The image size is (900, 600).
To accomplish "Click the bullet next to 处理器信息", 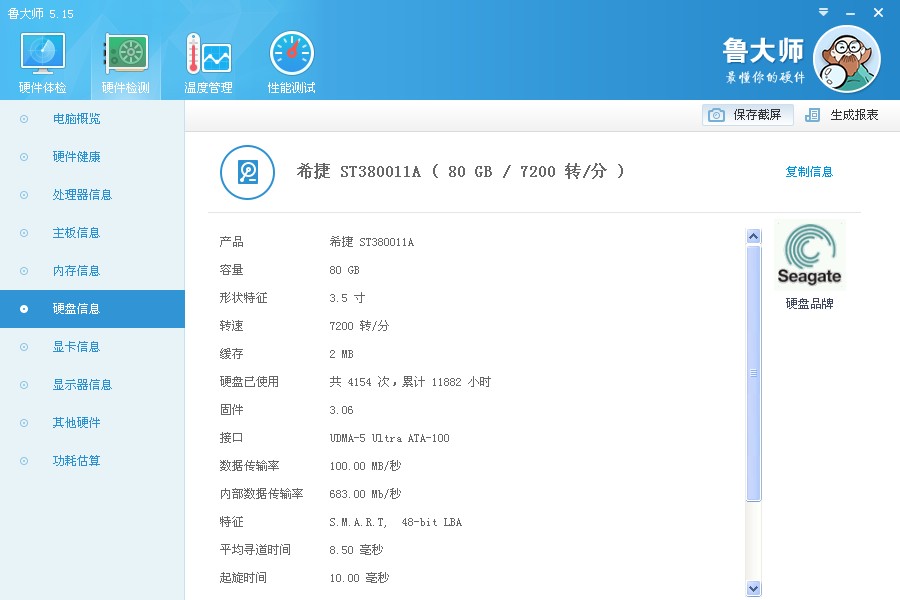I will point(24,195).
